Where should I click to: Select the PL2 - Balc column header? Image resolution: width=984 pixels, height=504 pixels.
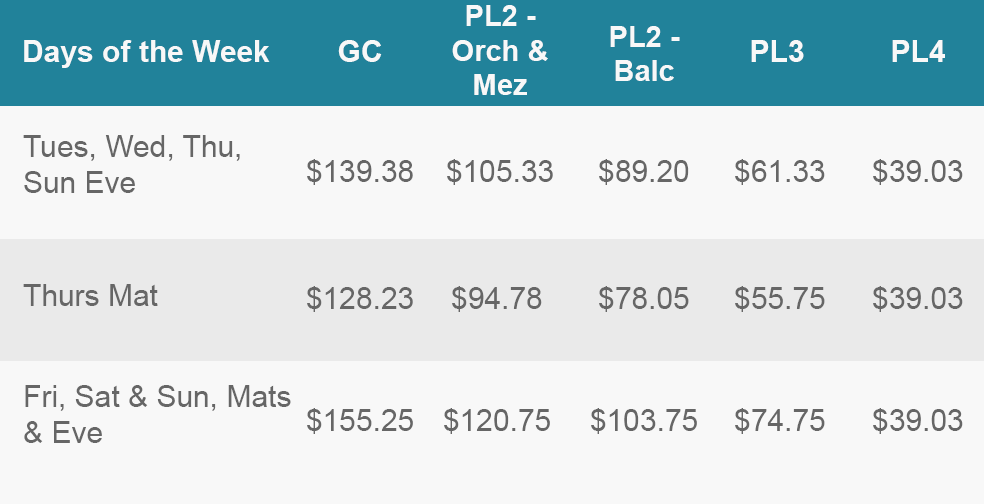[644, 54]
